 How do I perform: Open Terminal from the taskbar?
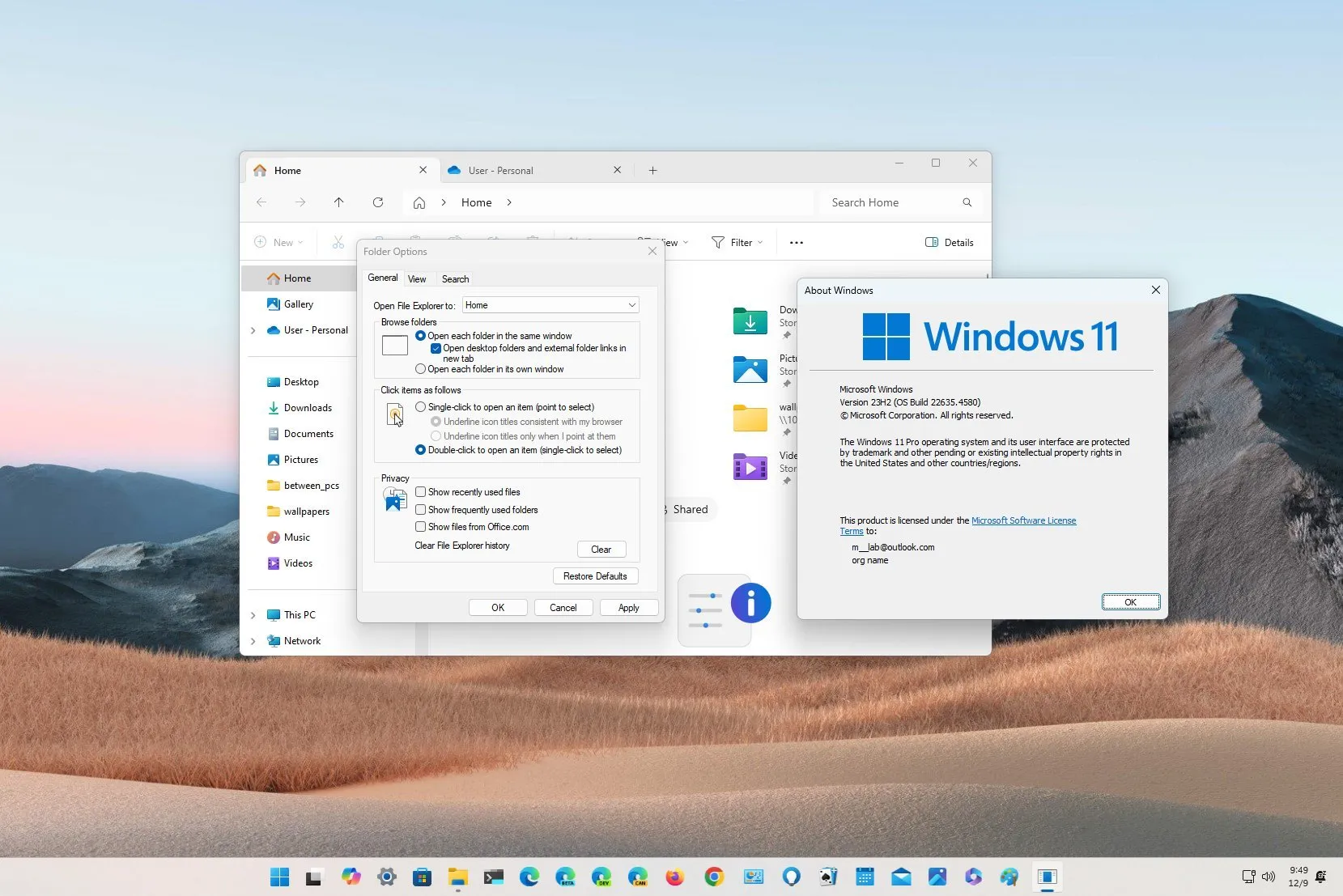click(x=494, y=877)
